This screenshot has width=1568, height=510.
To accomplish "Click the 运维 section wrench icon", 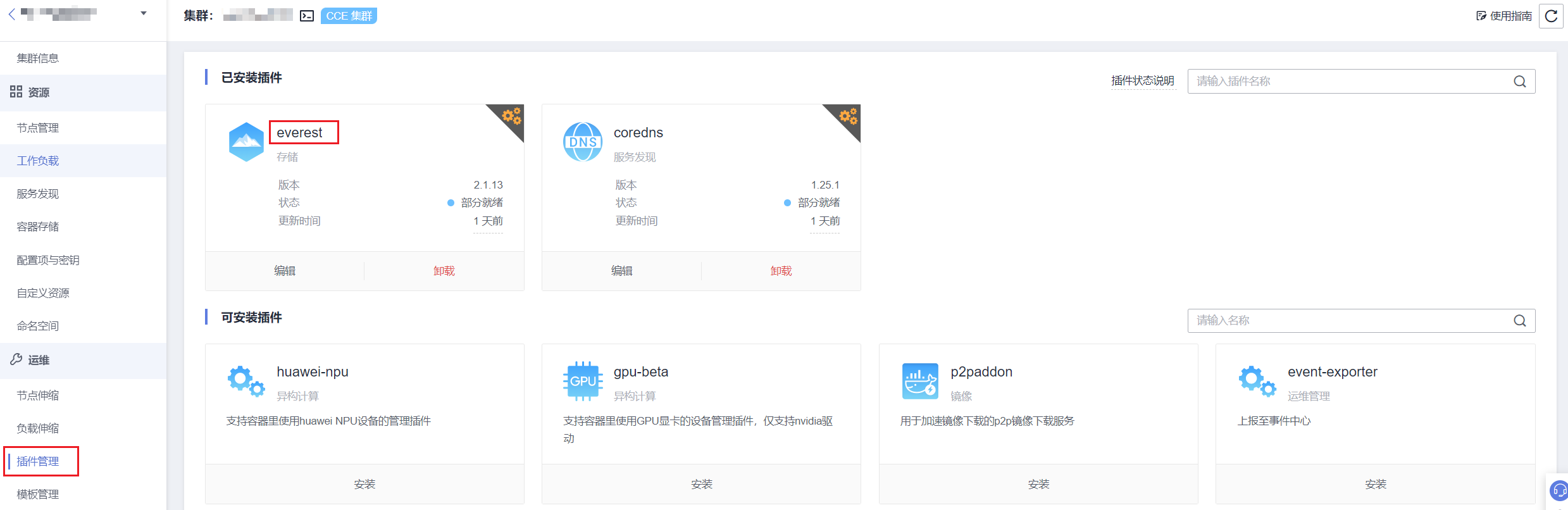I will pyautogui.click(x=16, y=359).
